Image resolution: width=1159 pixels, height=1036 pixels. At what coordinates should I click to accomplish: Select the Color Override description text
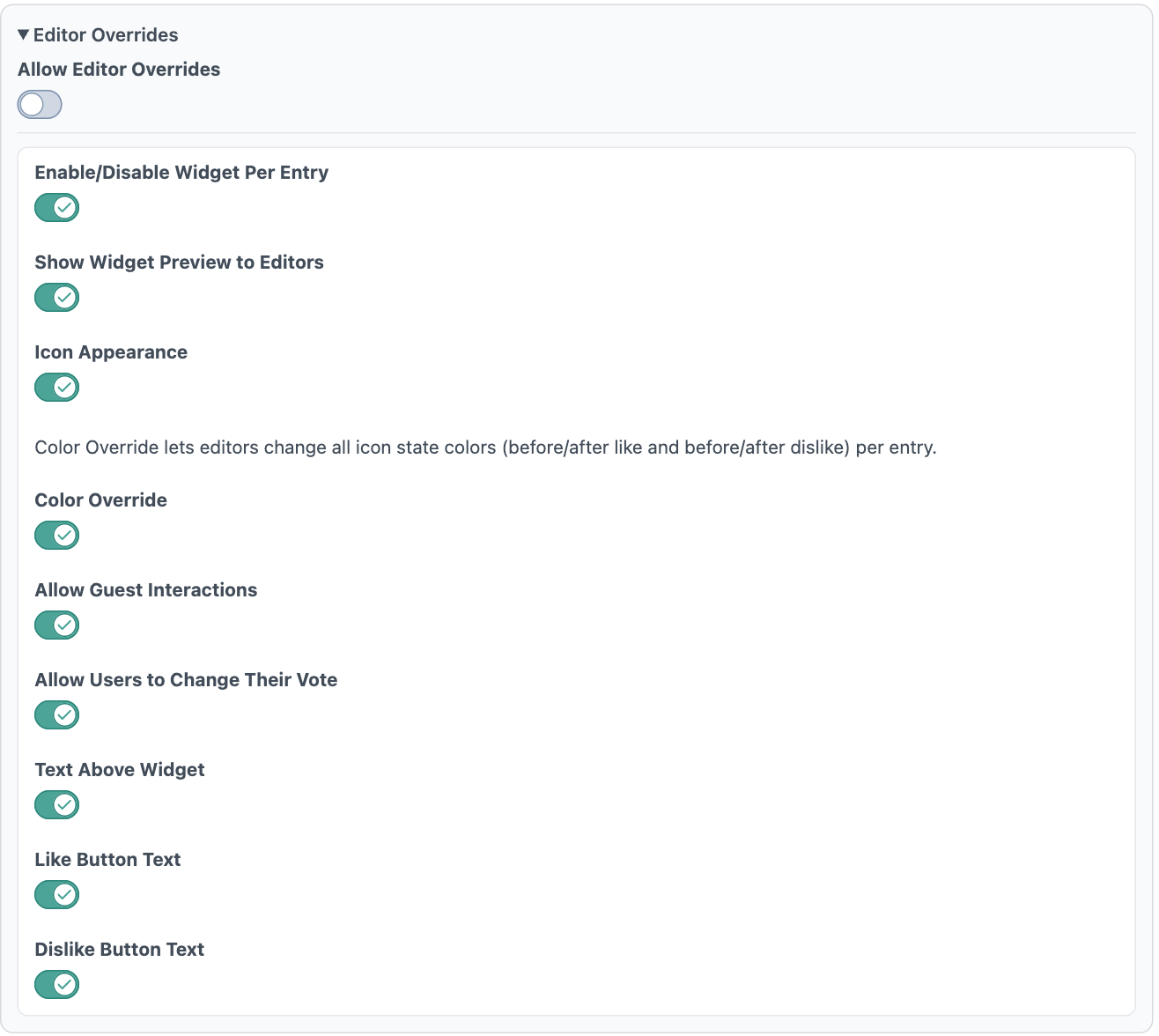pyautogui.click(x=484, y=448)
